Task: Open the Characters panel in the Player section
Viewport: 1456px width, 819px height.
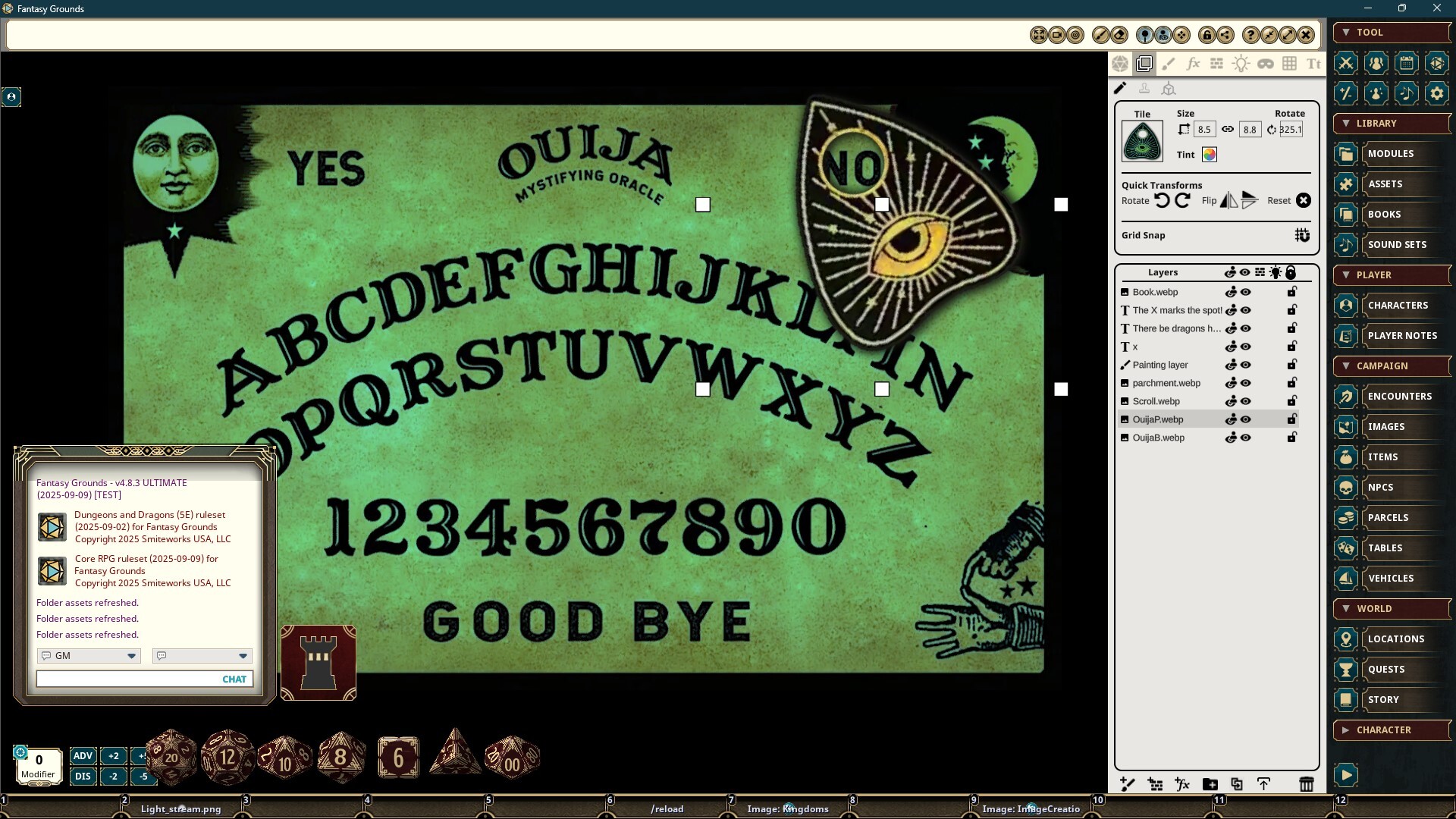Action: [1399, 305]
